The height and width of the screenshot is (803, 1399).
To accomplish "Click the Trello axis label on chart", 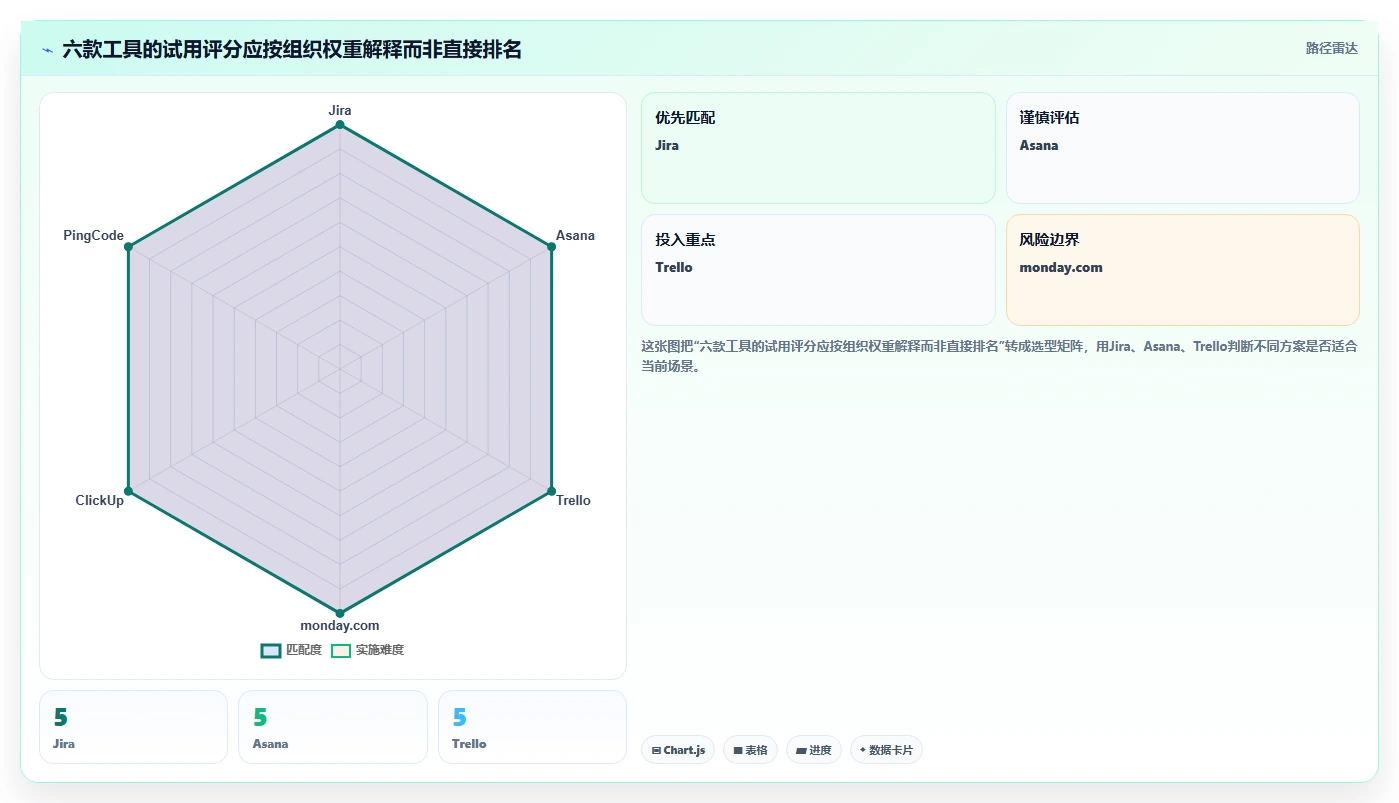I will (x=573, y=500).
